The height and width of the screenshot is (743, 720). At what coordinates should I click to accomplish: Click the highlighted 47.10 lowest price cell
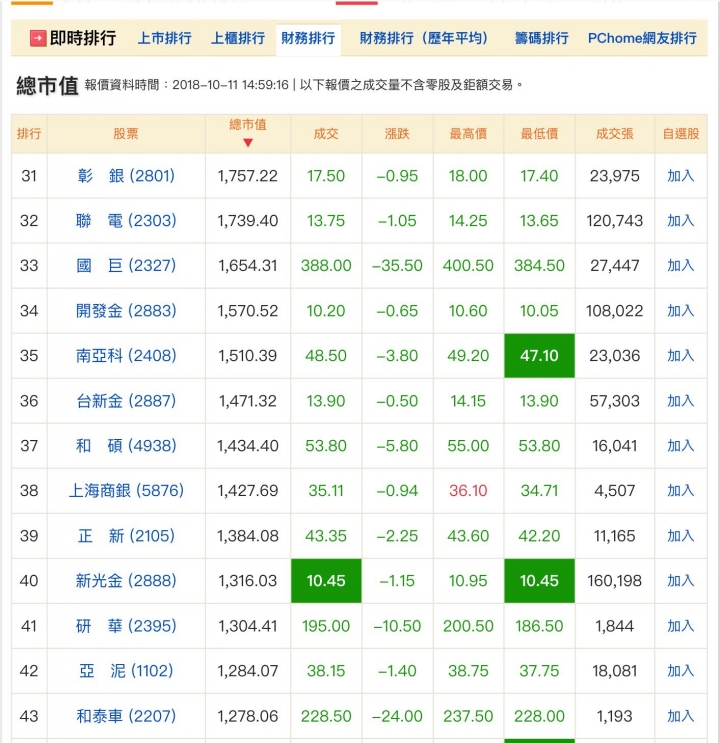(539, 355)
